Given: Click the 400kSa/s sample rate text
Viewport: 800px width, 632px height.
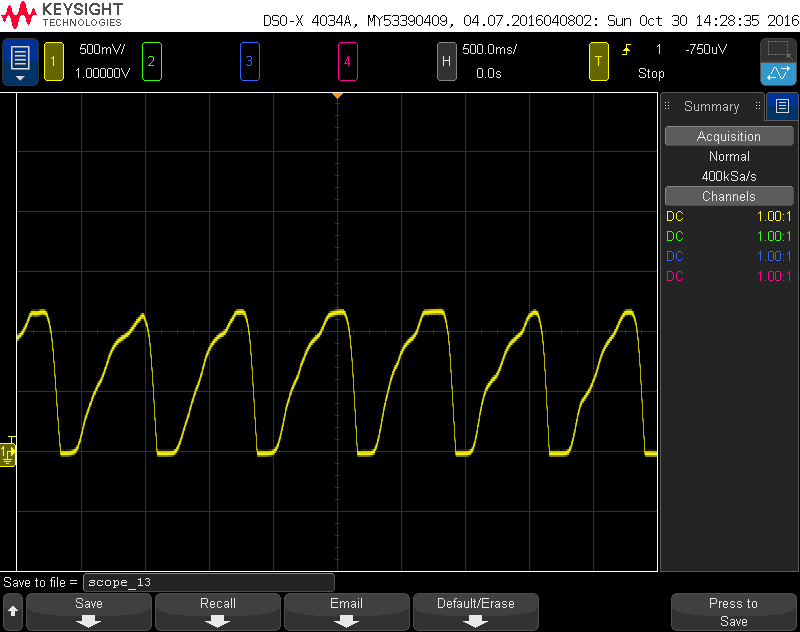Looking at the screenshot, I should (729, 176).
